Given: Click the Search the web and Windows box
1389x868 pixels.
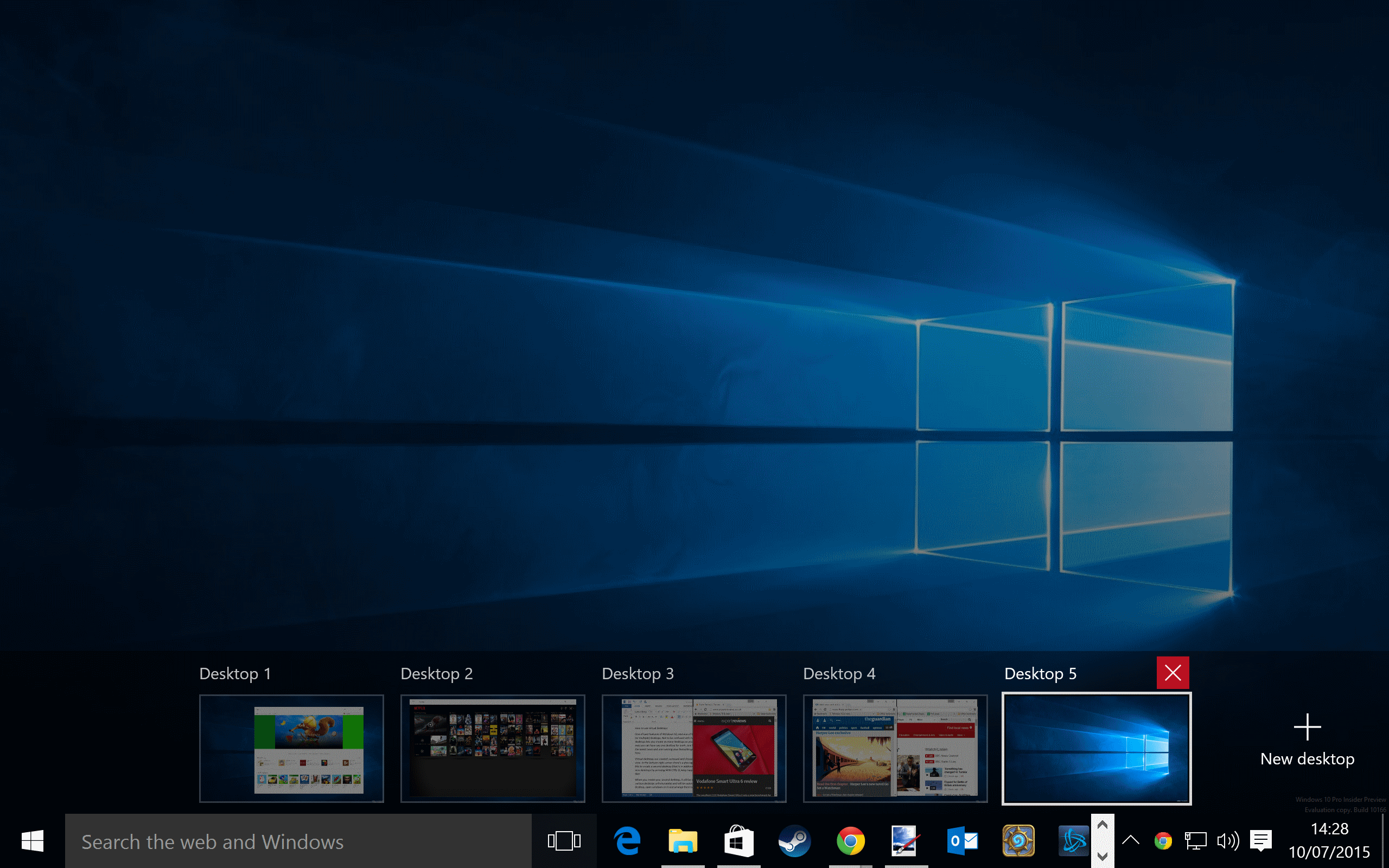Looking at the screenshot, I should coord(298,841).
